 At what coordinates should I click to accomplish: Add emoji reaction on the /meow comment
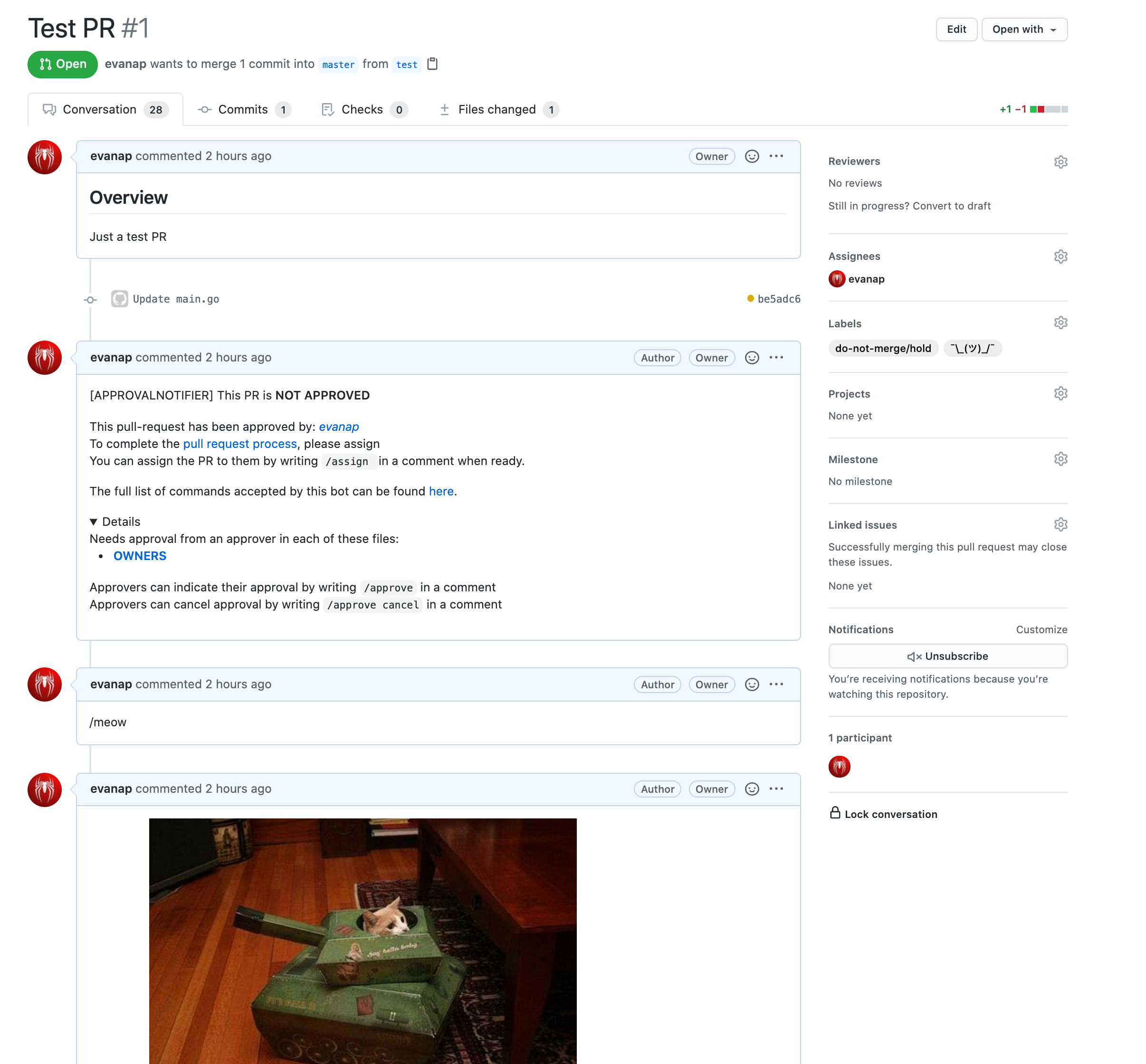(752, 684)
